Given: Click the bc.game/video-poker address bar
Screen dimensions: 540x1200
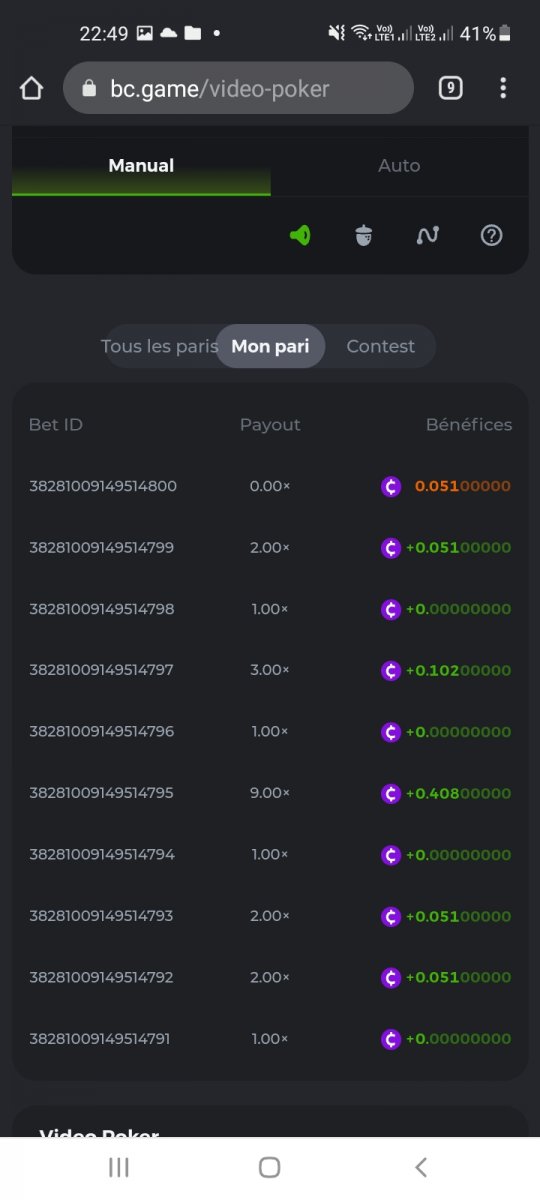Looking at the screenshot, I should pos(238,88).
